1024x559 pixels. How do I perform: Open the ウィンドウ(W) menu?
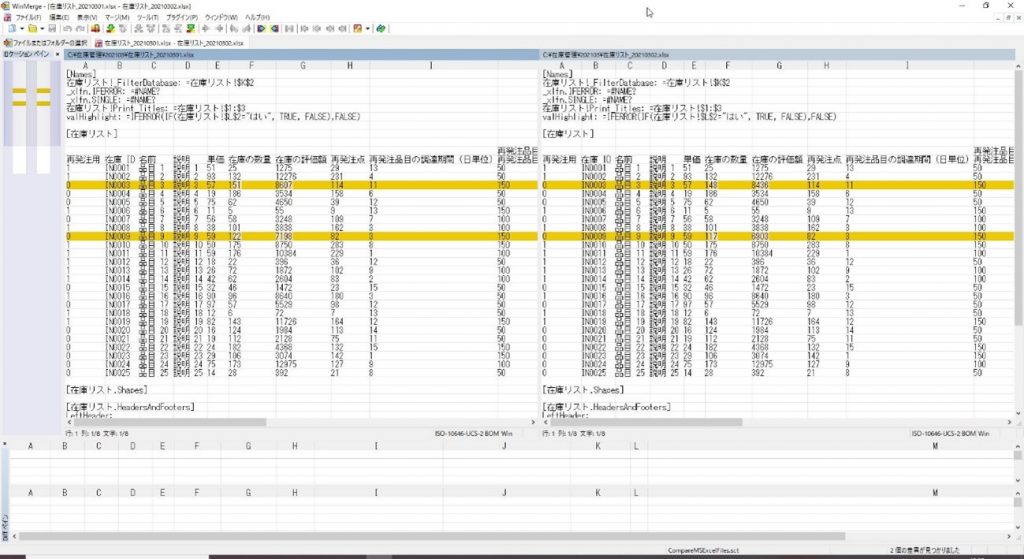tap(221, 17)
